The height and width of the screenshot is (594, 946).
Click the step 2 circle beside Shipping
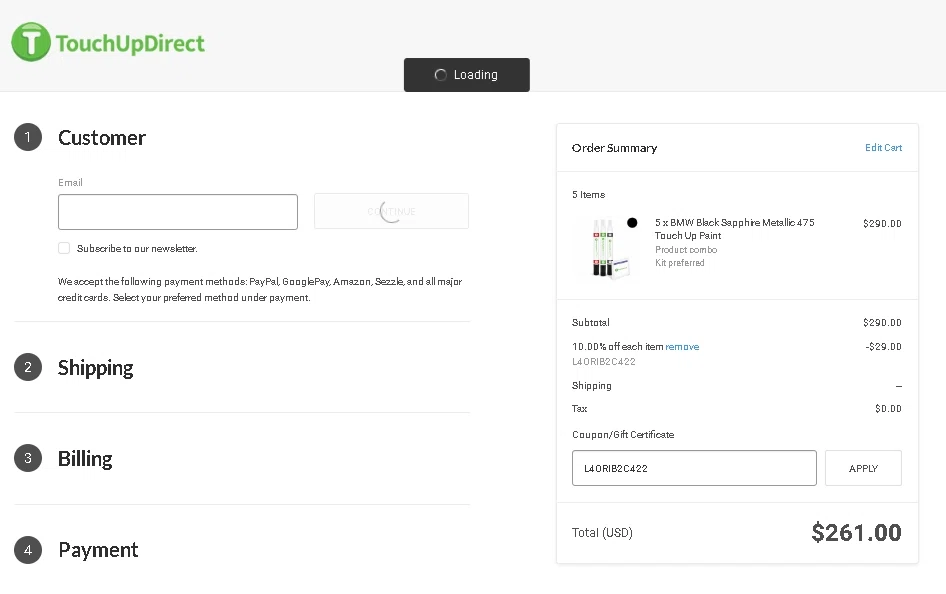point(28,367)
